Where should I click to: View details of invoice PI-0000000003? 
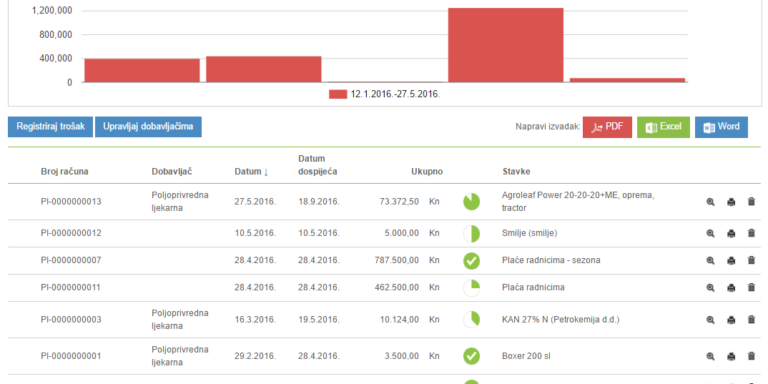coord(710,320)
